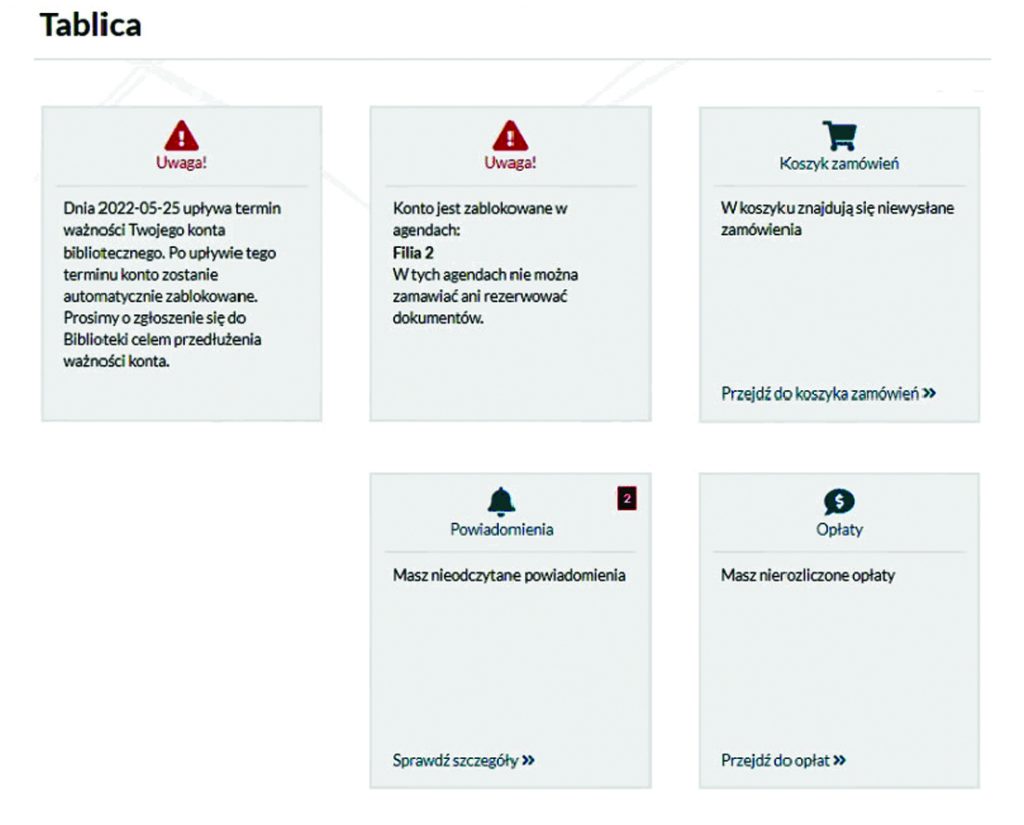Click the Tablica page title
Viewport: 1024px width, 825px height.
point(90,25)
